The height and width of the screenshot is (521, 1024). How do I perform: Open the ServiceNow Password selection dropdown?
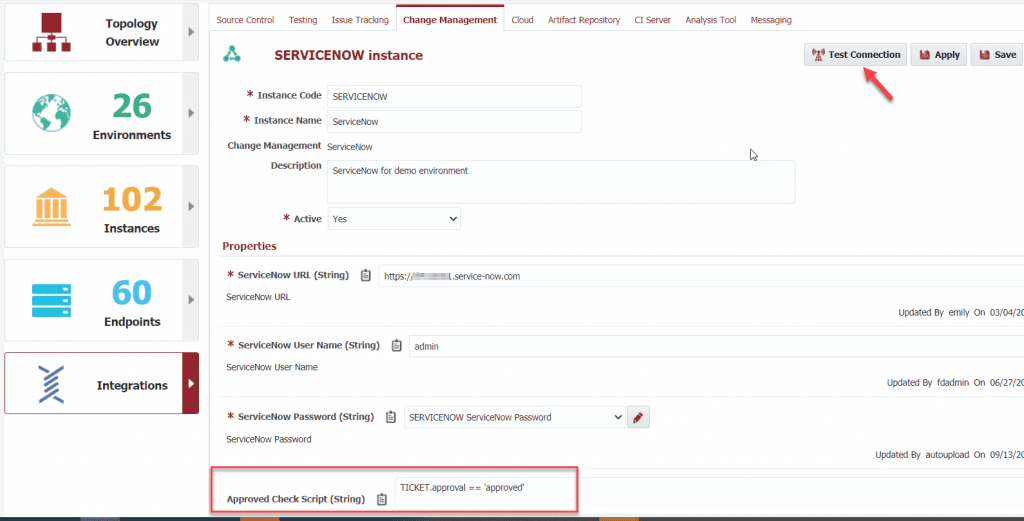pyautogui.click(x=515, y=417)
